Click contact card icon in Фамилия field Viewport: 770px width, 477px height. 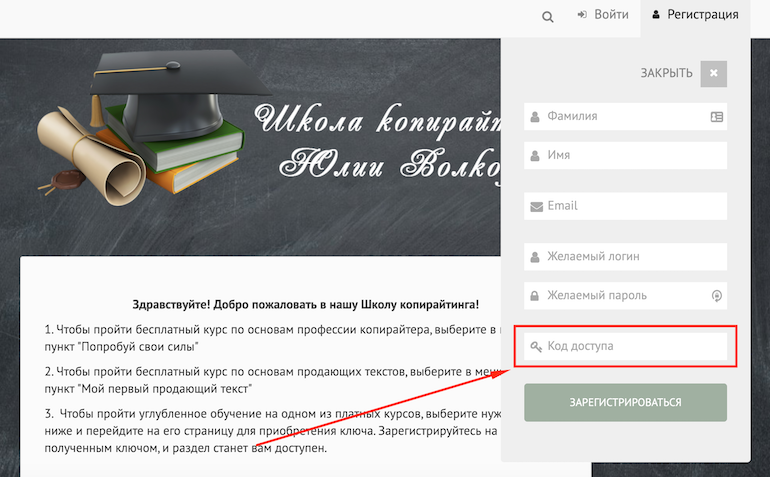pyautogui.click(x=716, y=117)
